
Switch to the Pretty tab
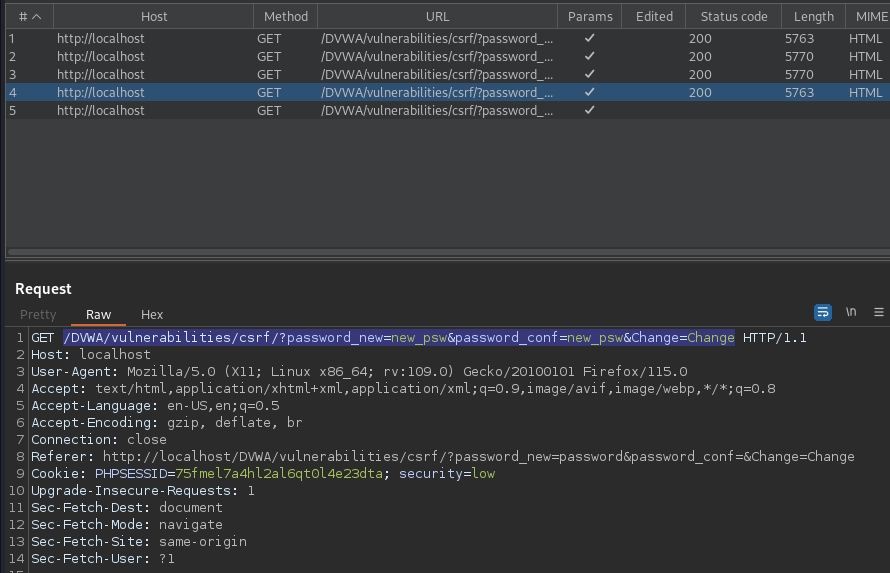pos(39,314)
